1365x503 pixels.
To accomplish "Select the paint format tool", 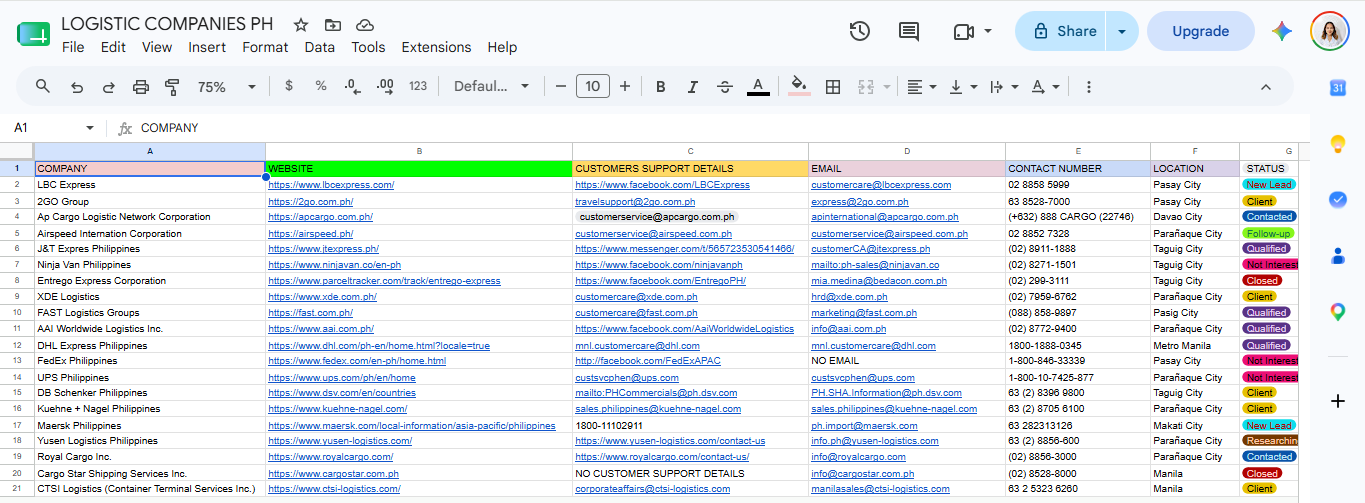I will (171, 87).
